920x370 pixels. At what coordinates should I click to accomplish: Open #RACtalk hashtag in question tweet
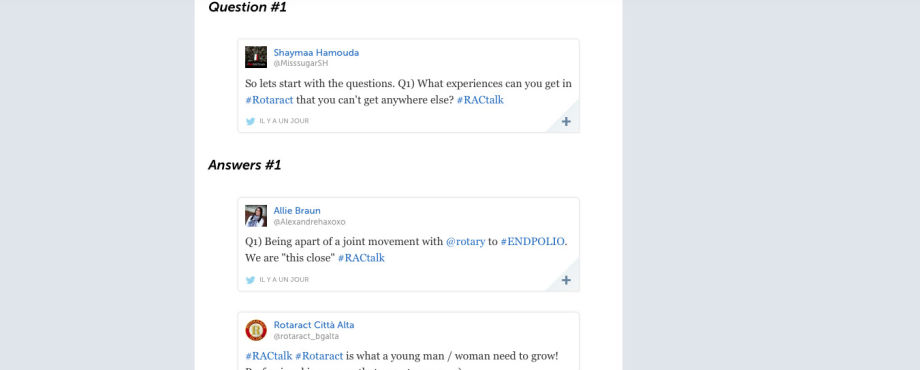click(480, 100)
